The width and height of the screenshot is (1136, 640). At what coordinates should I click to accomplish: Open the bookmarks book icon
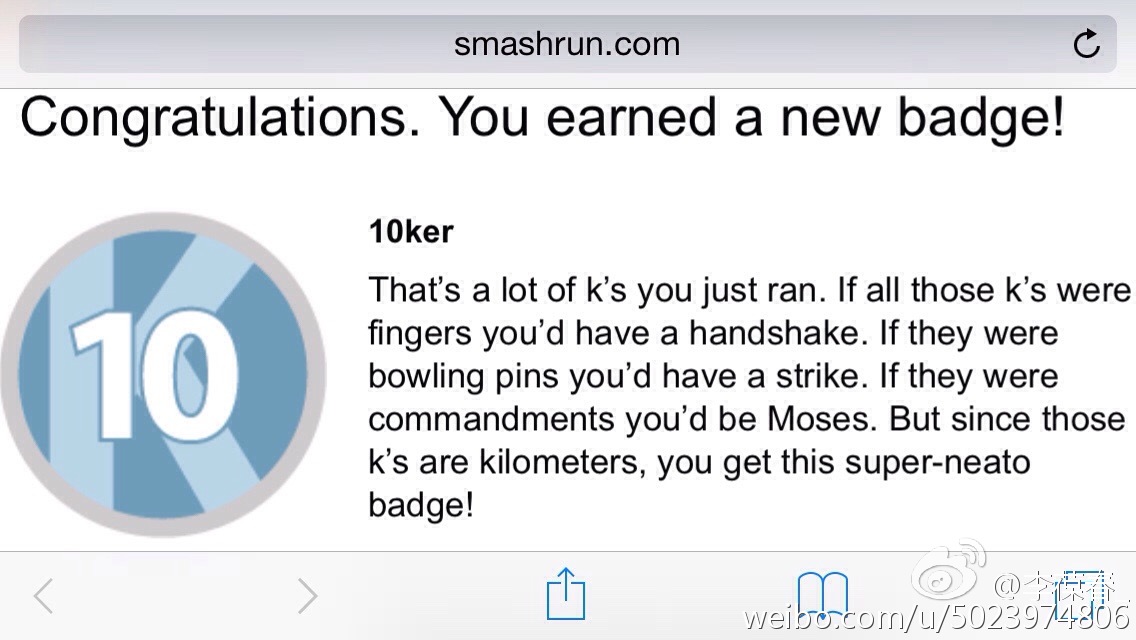click(822, 594)
